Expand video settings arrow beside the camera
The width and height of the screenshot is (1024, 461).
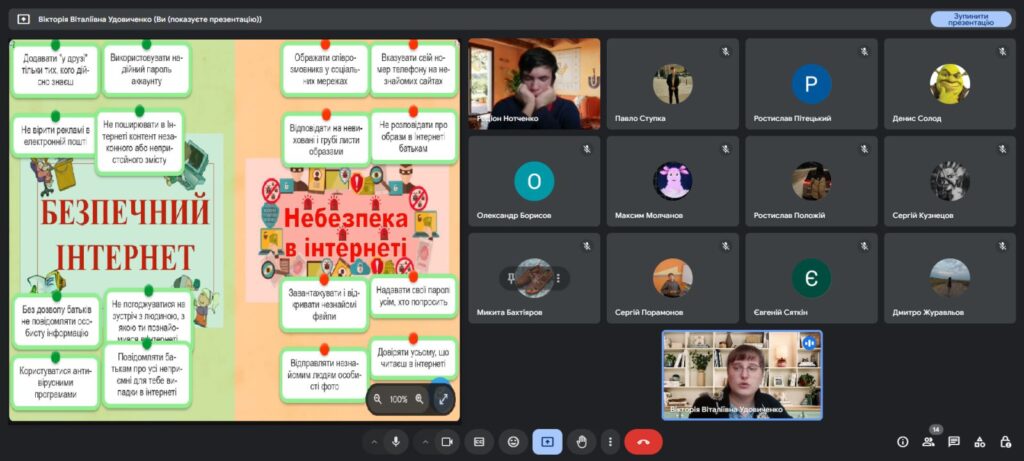(423, 441)
